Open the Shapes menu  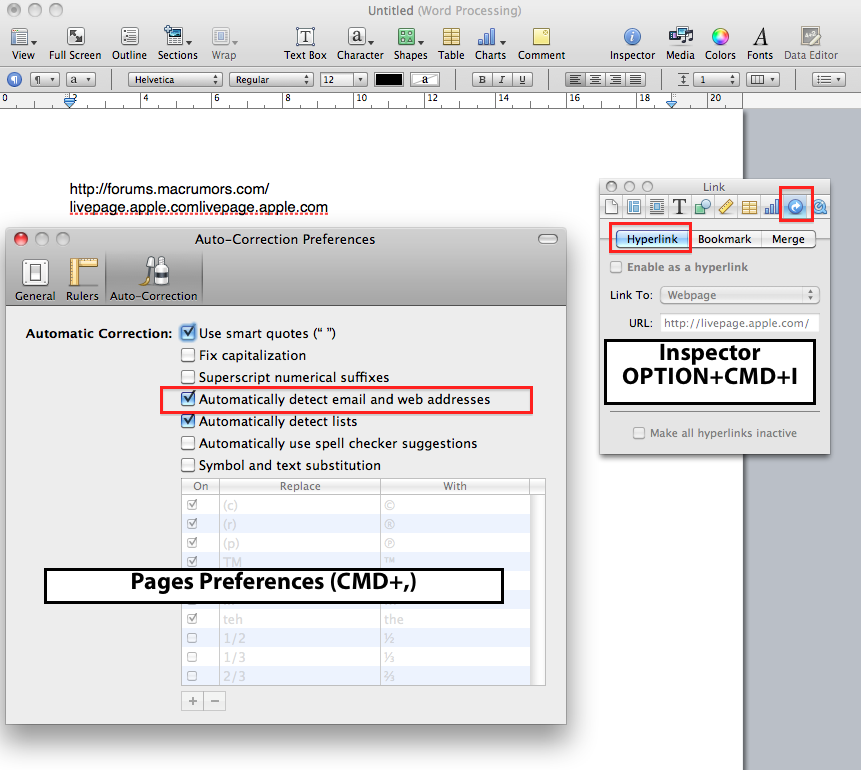click(410, 43)
